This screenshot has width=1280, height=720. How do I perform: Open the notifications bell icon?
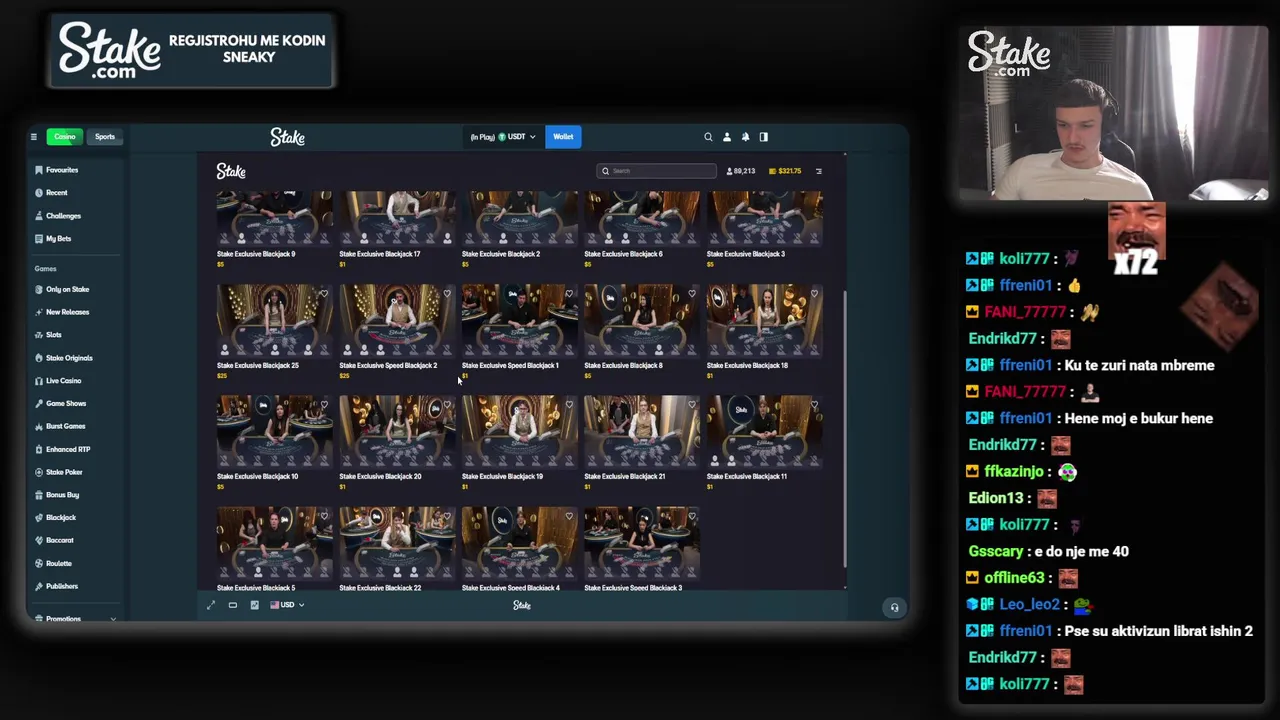745,137
